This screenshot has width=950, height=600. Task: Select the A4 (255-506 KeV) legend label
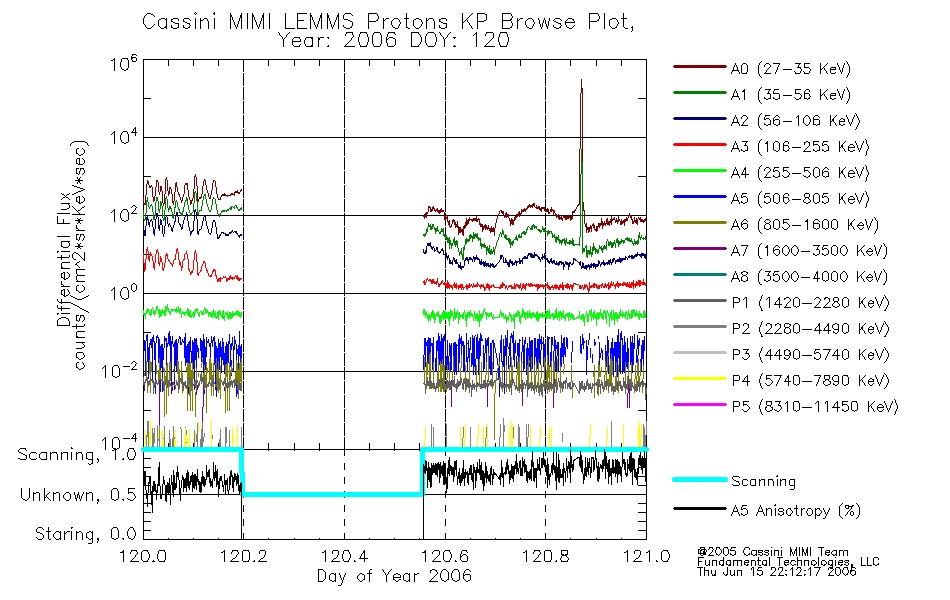[x=800, y=173]
